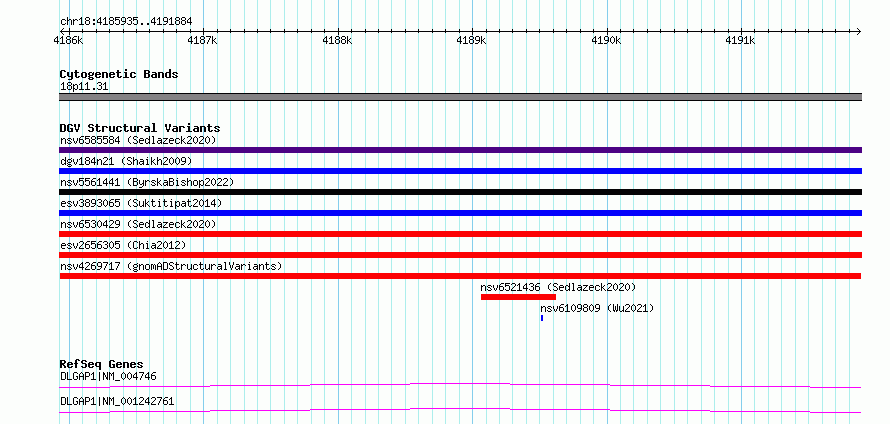The image size is (890, 424).
Task: Select the gray 18p11.31 cytogenetic band bar
Action: 460,97
